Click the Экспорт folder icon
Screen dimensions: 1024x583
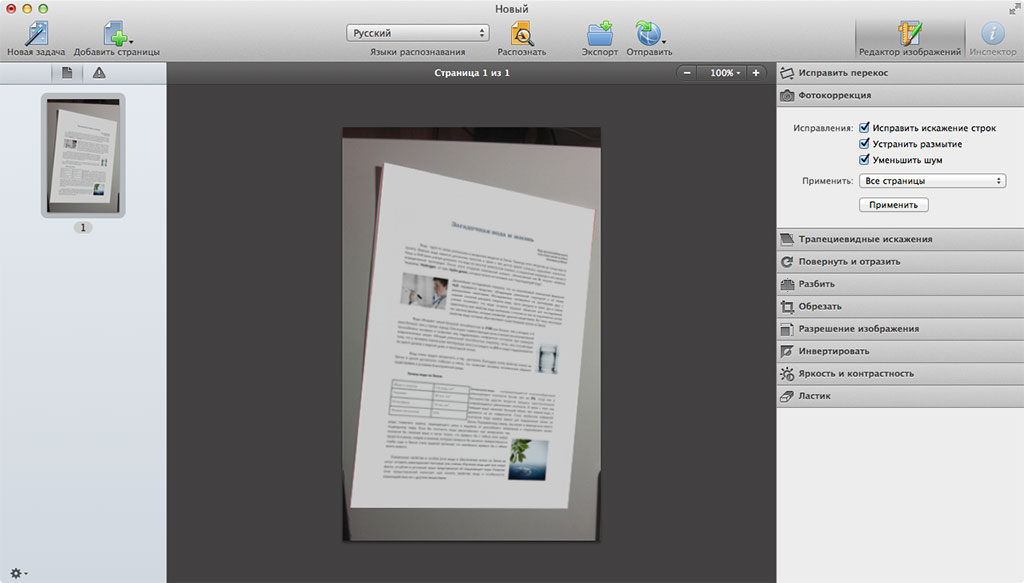coord(600,33)
